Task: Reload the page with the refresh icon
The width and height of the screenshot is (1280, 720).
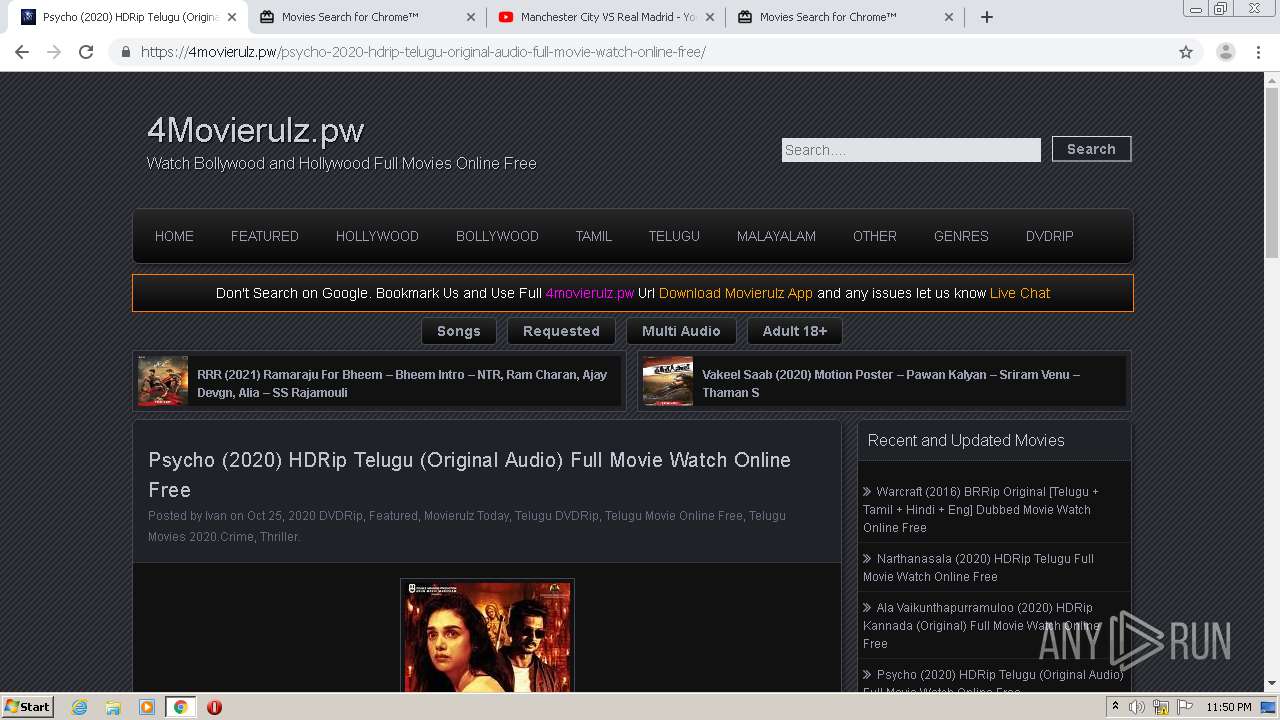Action: click(x=86, y=52)
